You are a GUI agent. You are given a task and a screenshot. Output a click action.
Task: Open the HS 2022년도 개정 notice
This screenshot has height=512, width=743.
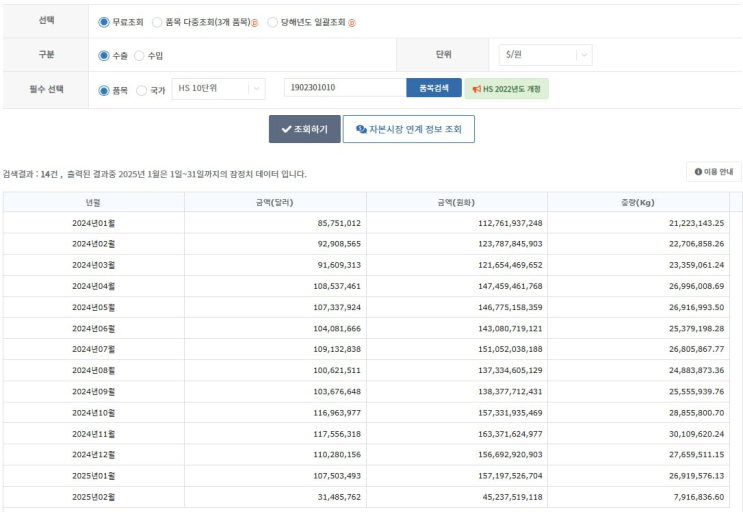(x=507, y=89)
